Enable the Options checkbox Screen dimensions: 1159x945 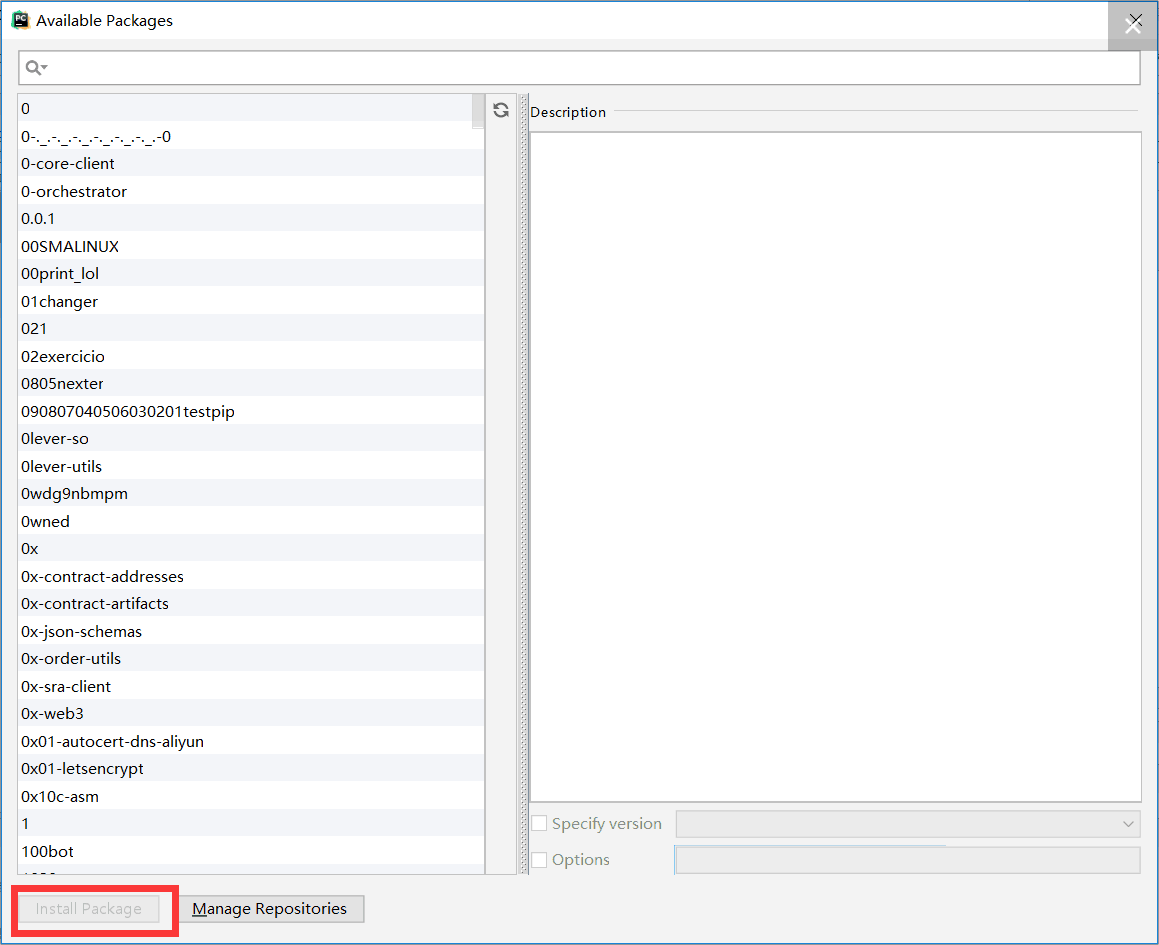(540, 860)
